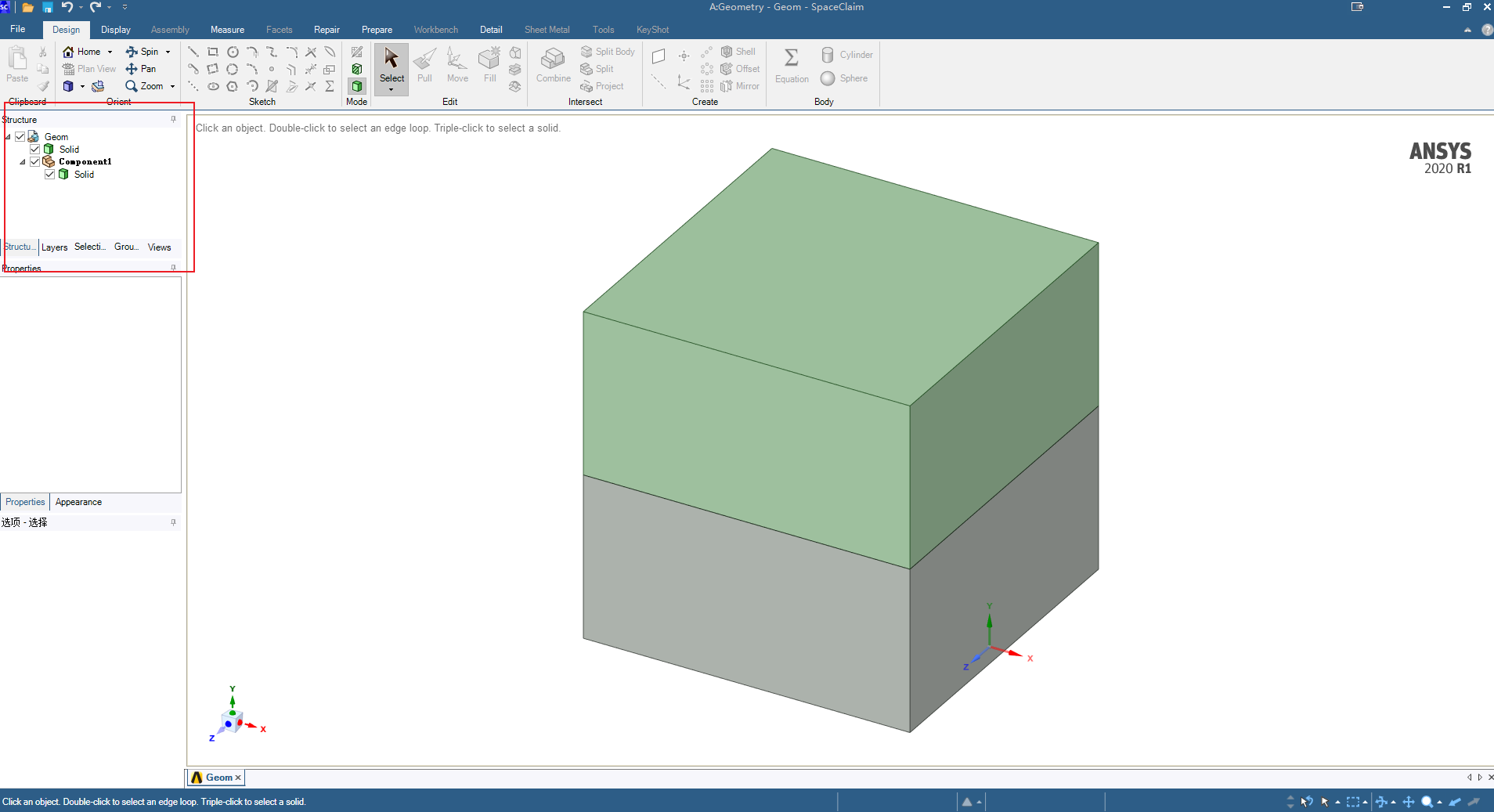The image size is (1494, 812).
Task: Toggle checkbox for first Solid under Geom
Action: (x=35, y=150)
